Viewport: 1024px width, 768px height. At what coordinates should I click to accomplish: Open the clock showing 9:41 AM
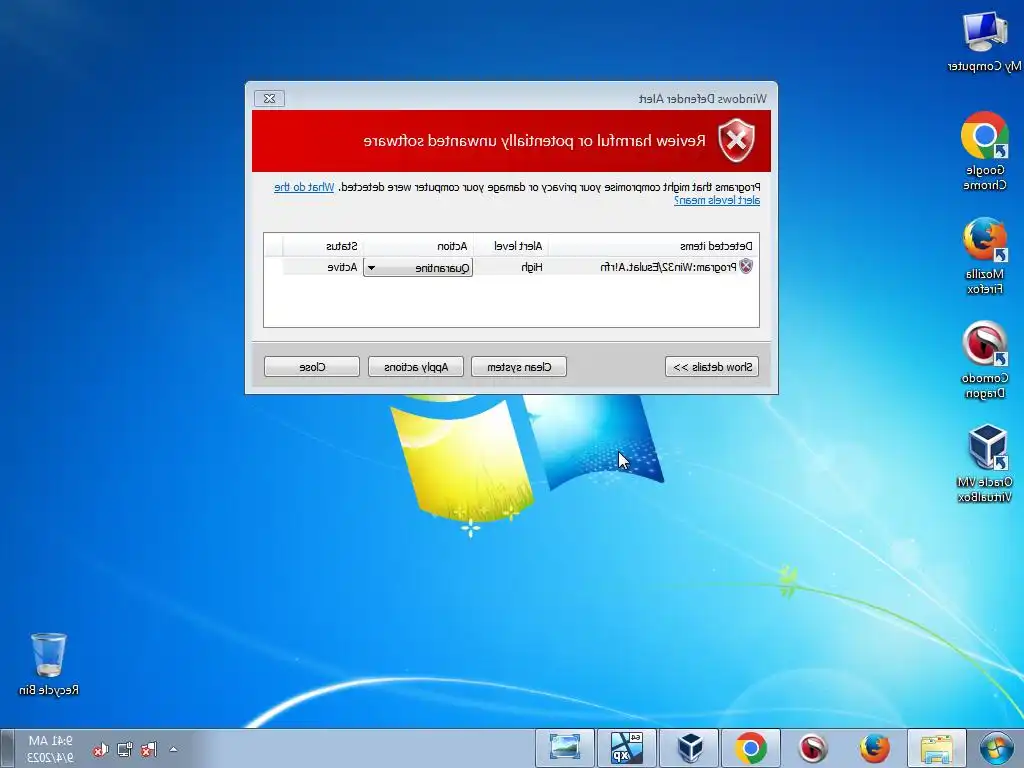(50, 749)
